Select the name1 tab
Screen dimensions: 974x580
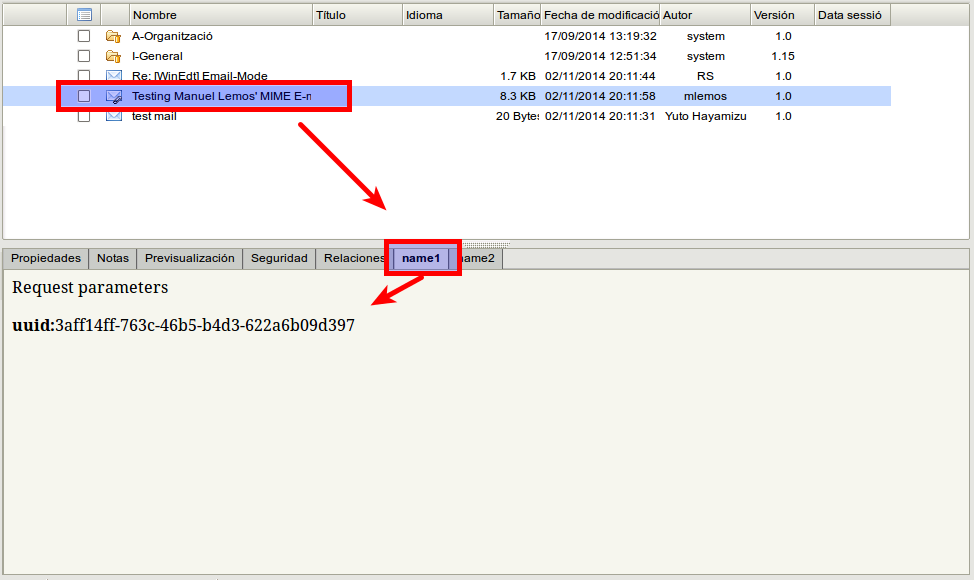(x=421, y=258)
